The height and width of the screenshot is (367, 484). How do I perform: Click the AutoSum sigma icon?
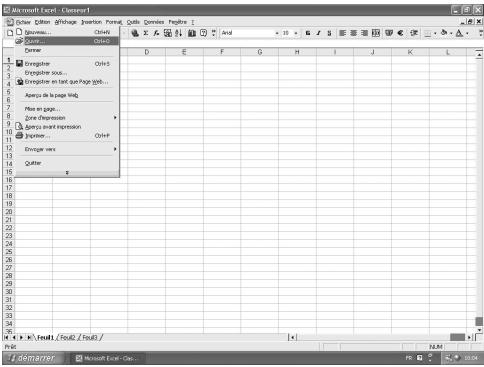(146, 33)
